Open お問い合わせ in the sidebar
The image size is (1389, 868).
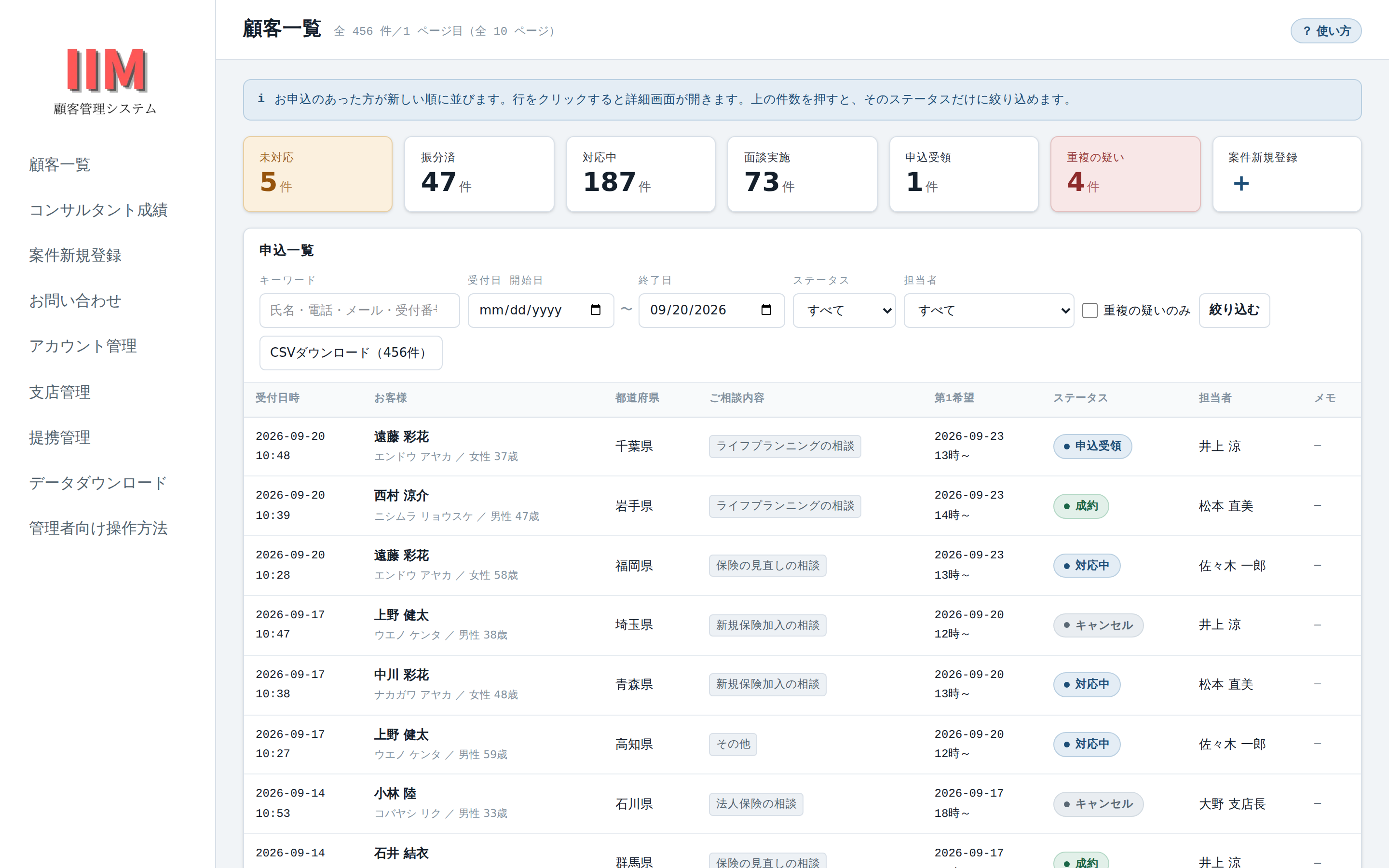(75, 301)
